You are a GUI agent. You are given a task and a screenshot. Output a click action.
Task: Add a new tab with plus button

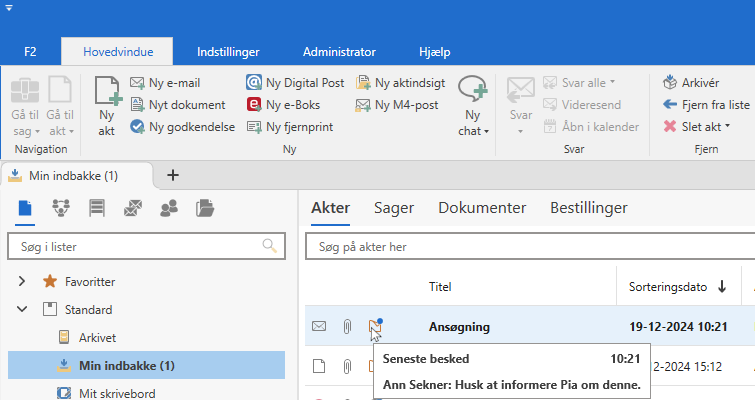coord(172,175)
